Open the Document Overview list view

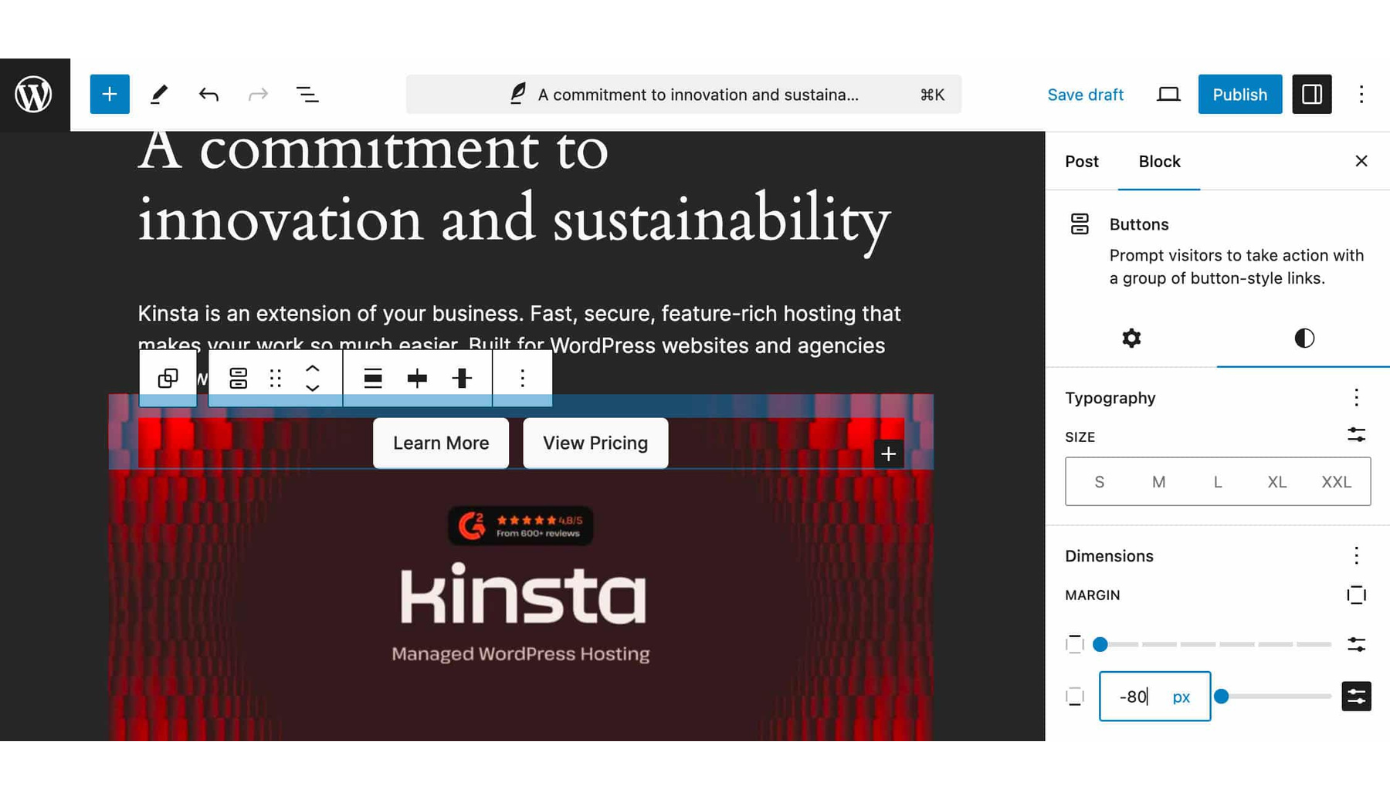[308, 95]
